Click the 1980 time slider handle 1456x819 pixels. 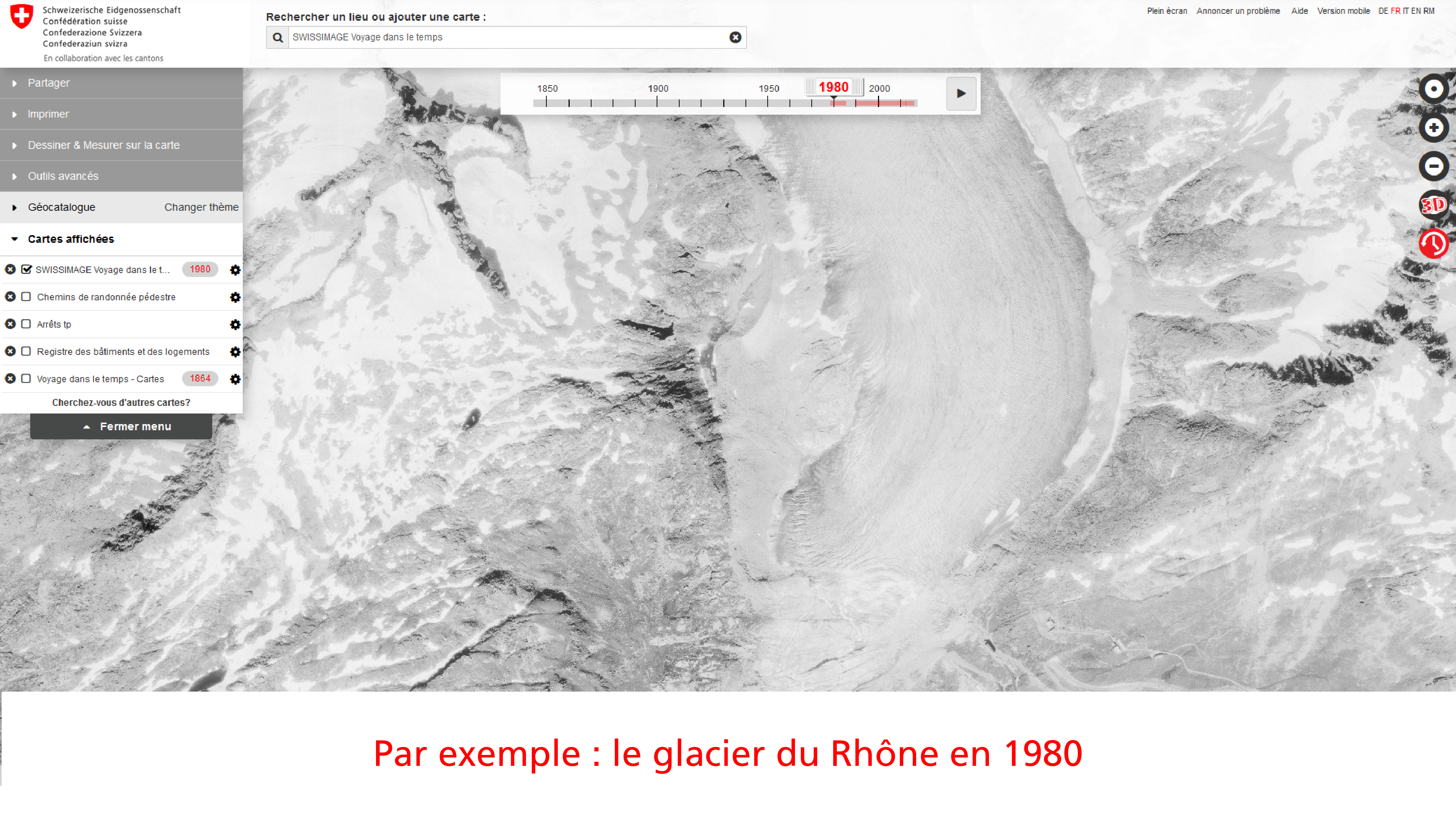click(x=833, y=88)
